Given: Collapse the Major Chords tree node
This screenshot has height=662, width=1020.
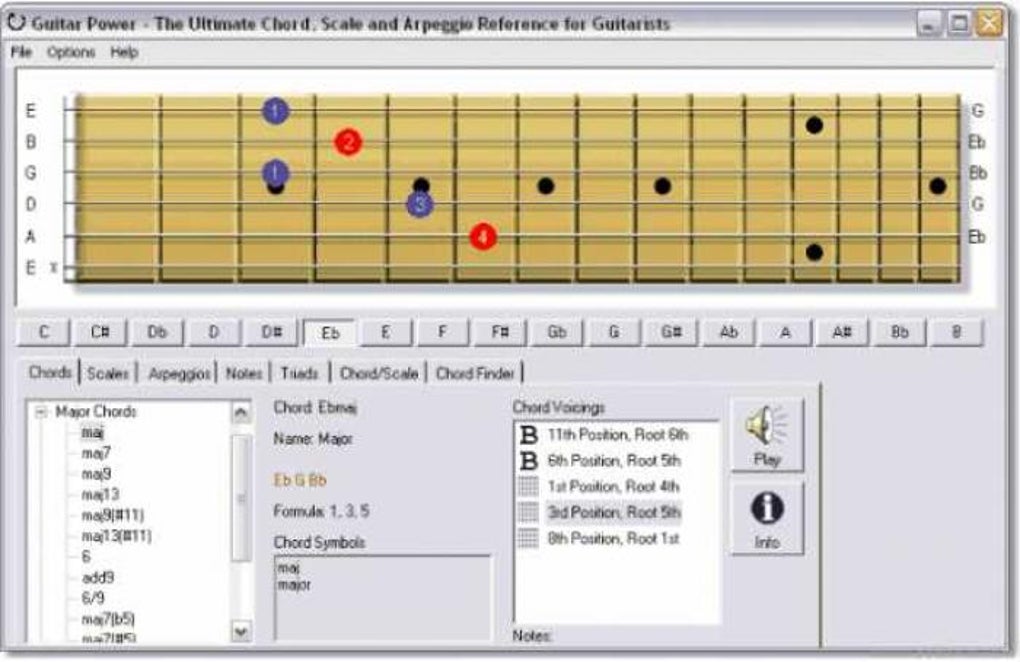Looking at the screenshot, I should 41,412.
